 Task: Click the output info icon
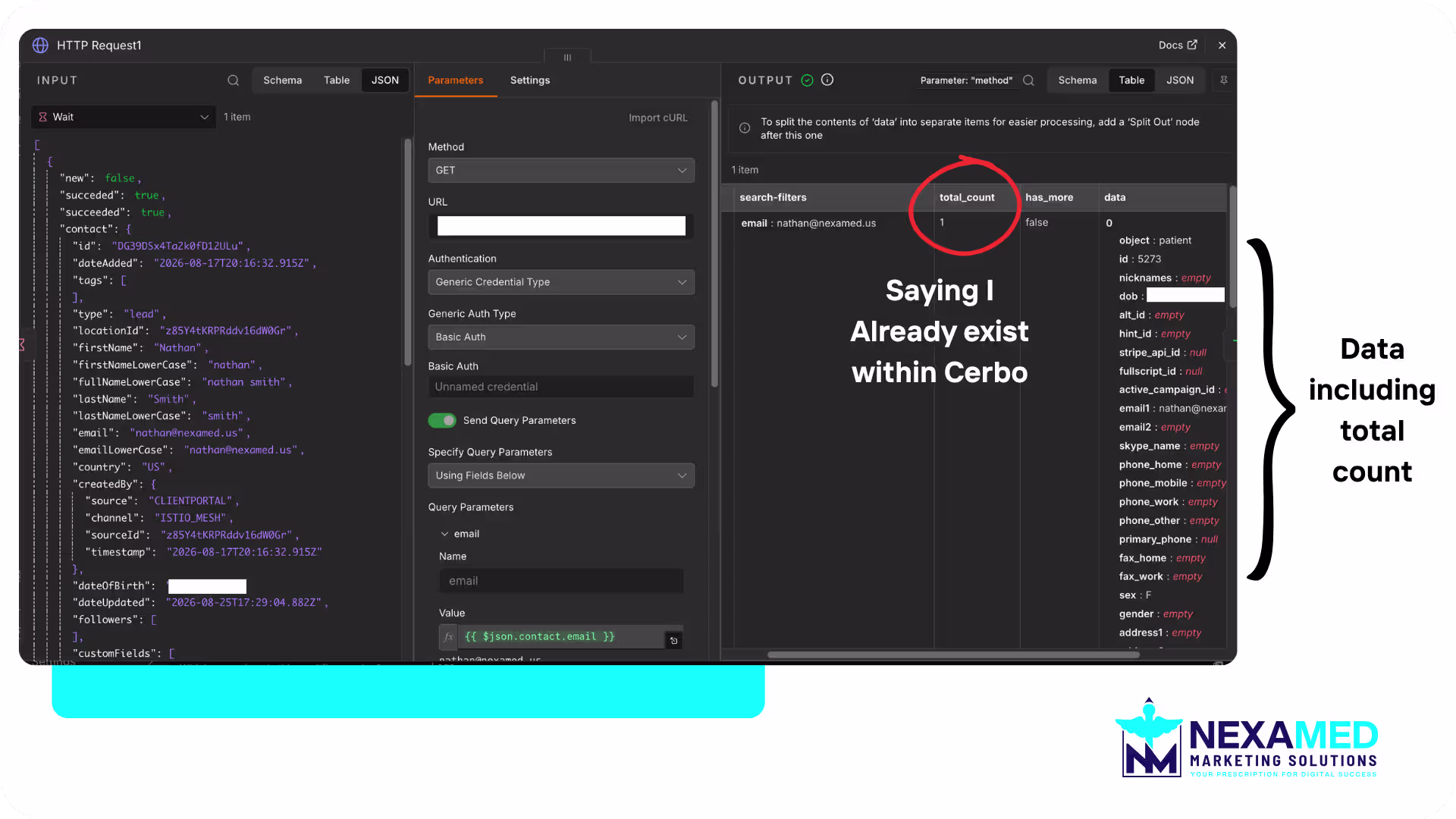pos(827,80)
